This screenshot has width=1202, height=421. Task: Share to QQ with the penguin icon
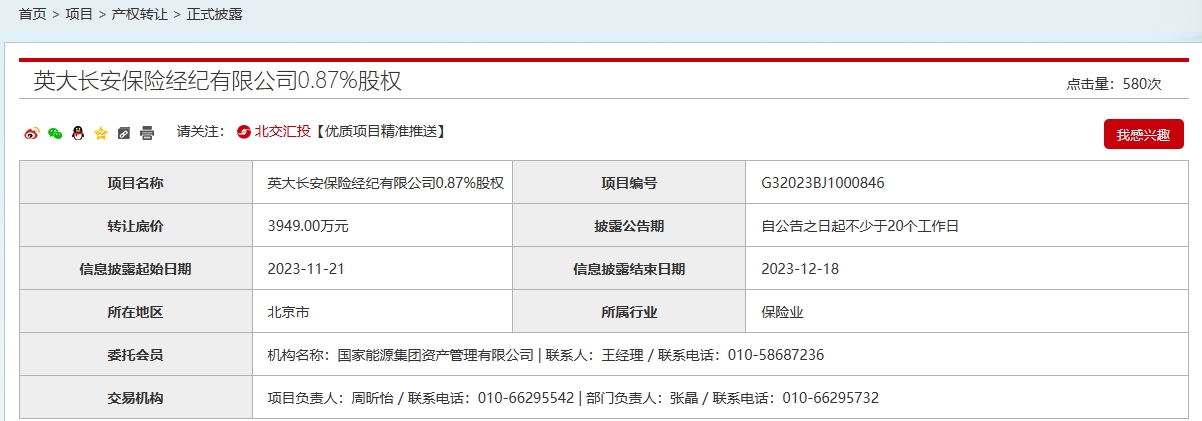point(78,133)
